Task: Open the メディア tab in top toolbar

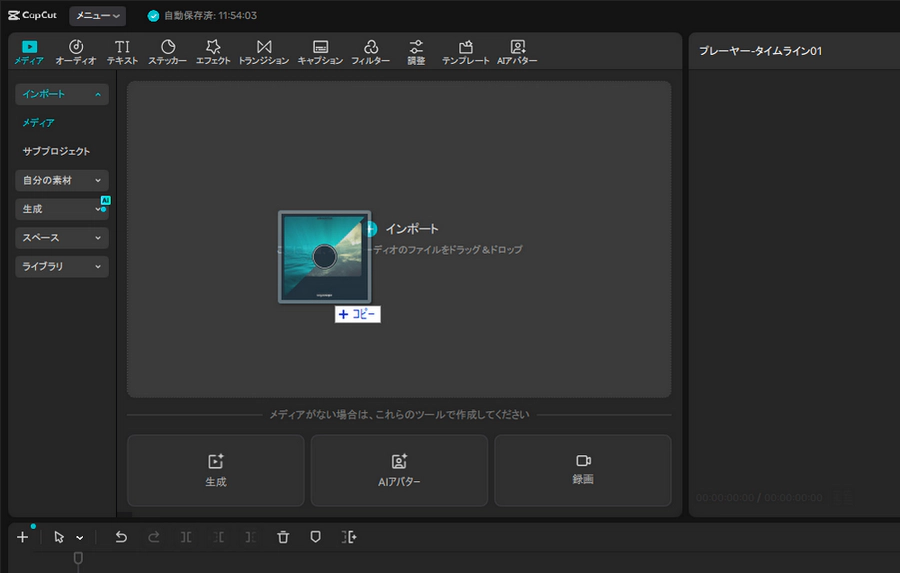Action: [29, 52]
